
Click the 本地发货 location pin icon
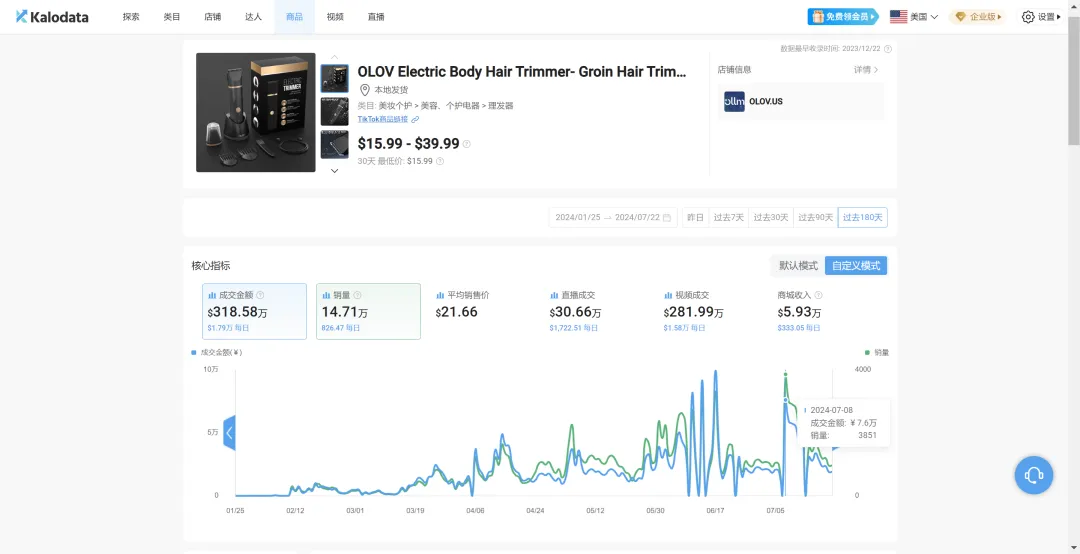pos(365,90)
